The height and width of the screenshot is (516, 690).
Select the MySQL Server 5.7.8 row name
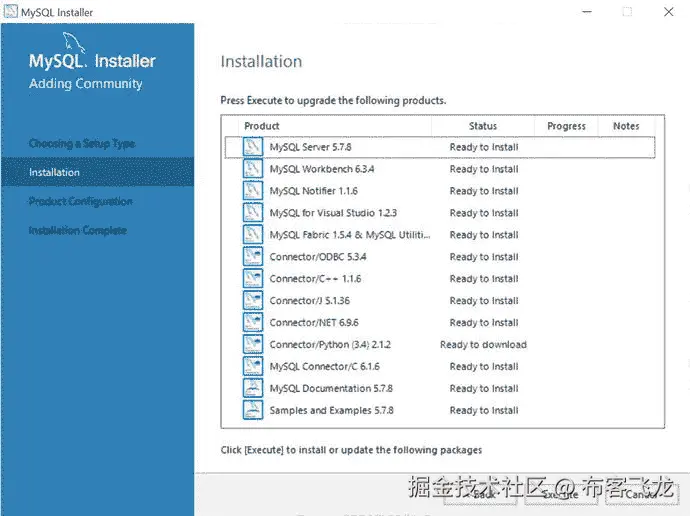tap(310, 147)
